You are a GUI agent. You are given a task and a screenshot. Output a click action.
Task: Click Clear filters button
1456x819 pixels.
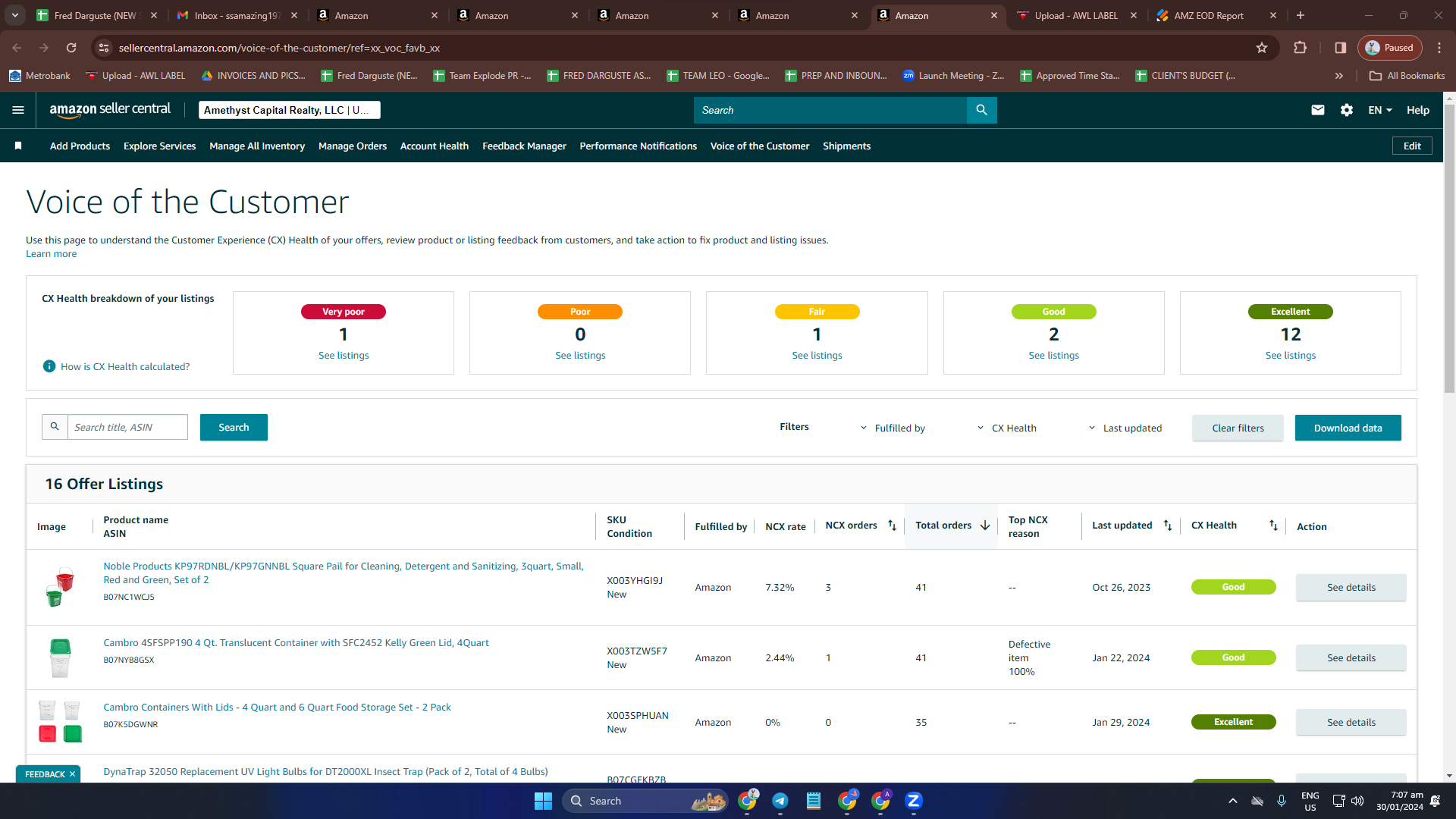(1238, 428)
